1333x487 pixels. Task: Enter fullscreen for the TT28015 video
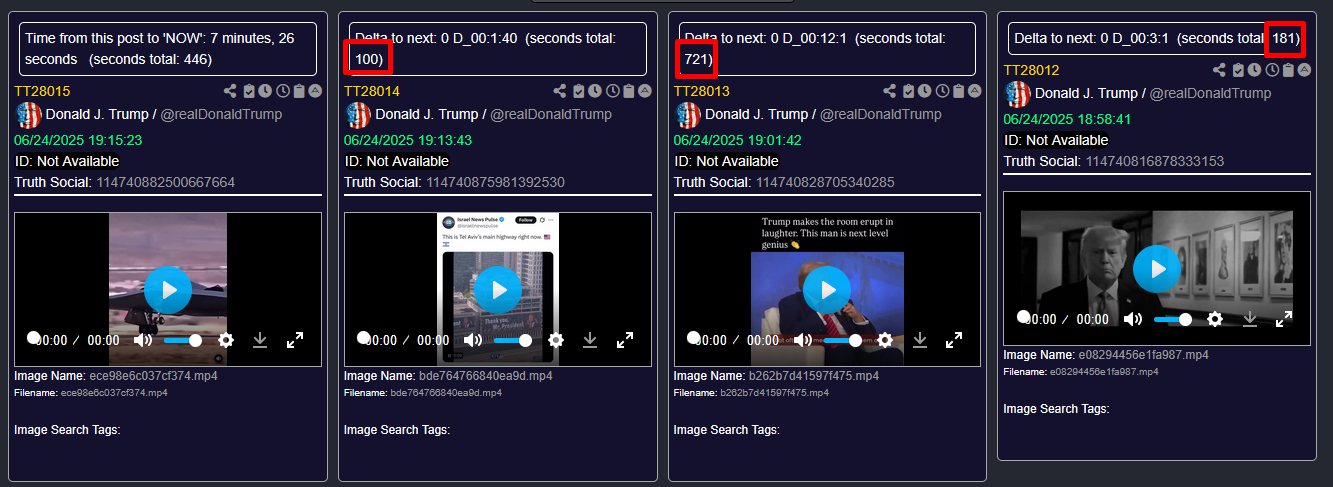295,340
